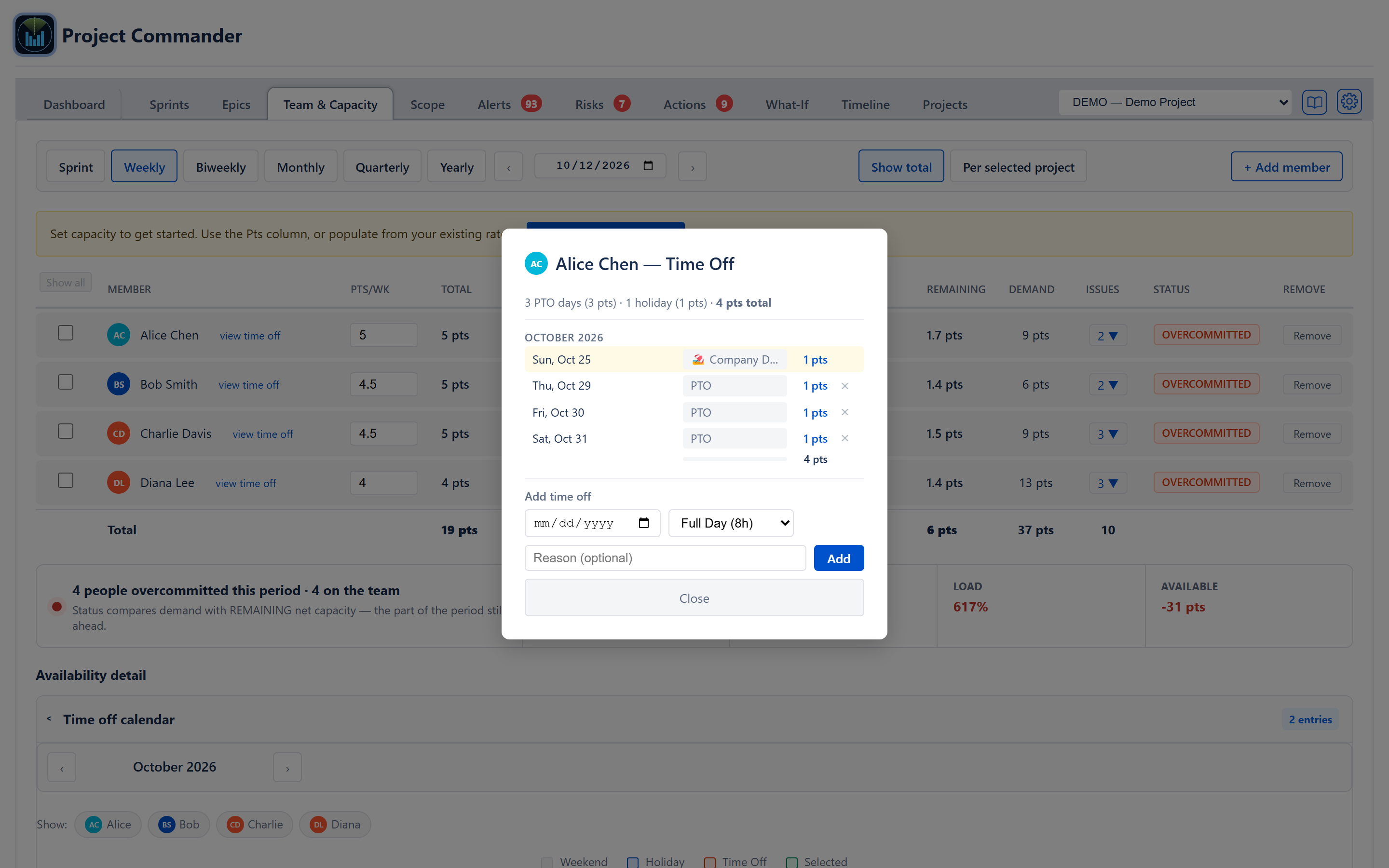Go to next month in October 2026 calendar
Screen dimensions: 1389x868
coord(287,768)
